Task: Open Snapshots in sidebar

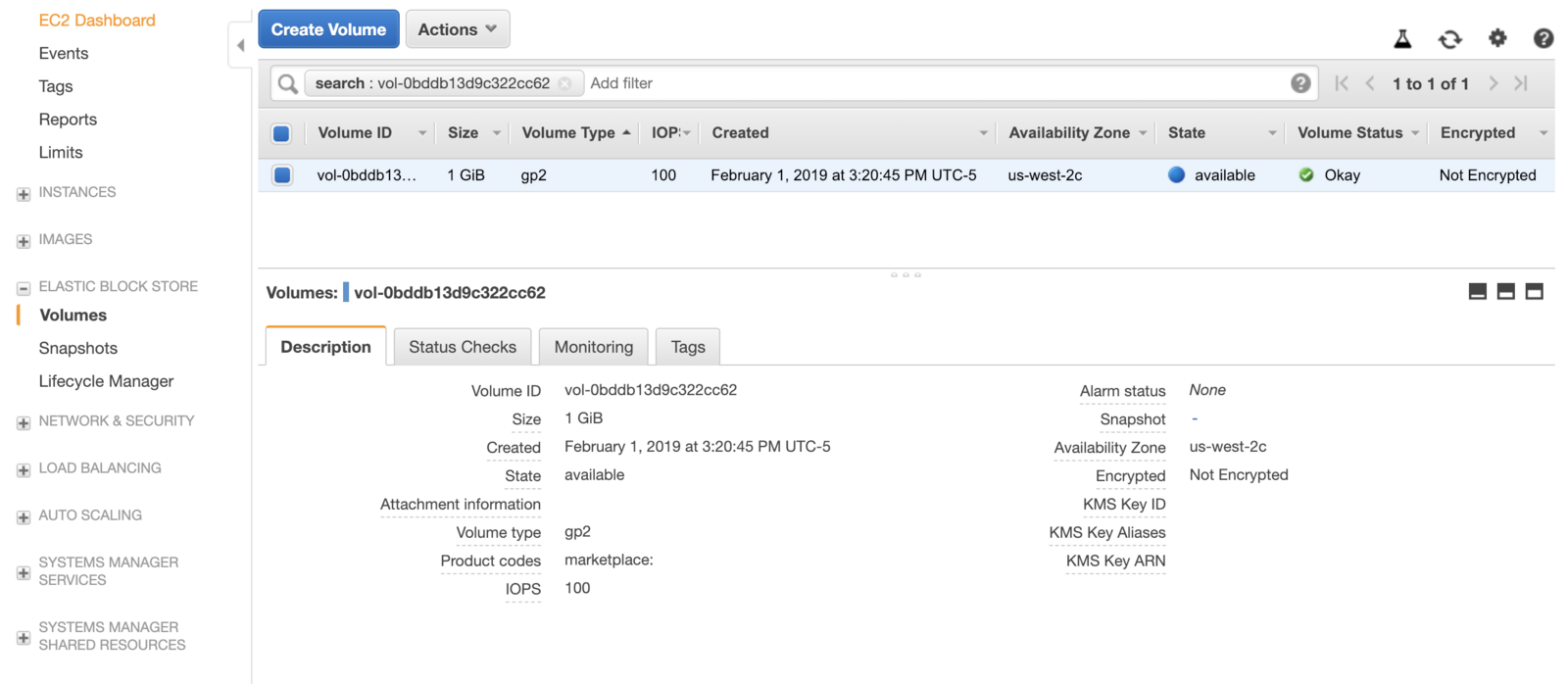Action: coord(78,349)
